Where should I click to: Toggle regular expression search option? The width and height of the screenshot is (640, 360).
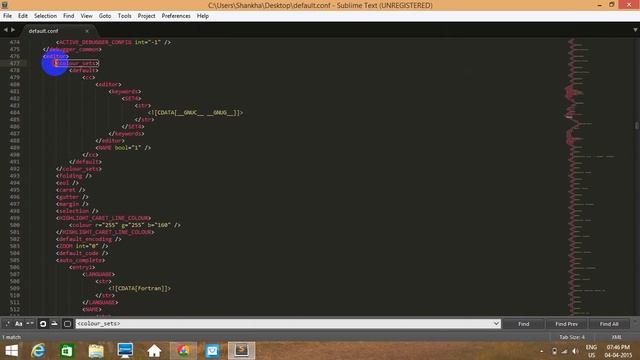coord(7,324)
